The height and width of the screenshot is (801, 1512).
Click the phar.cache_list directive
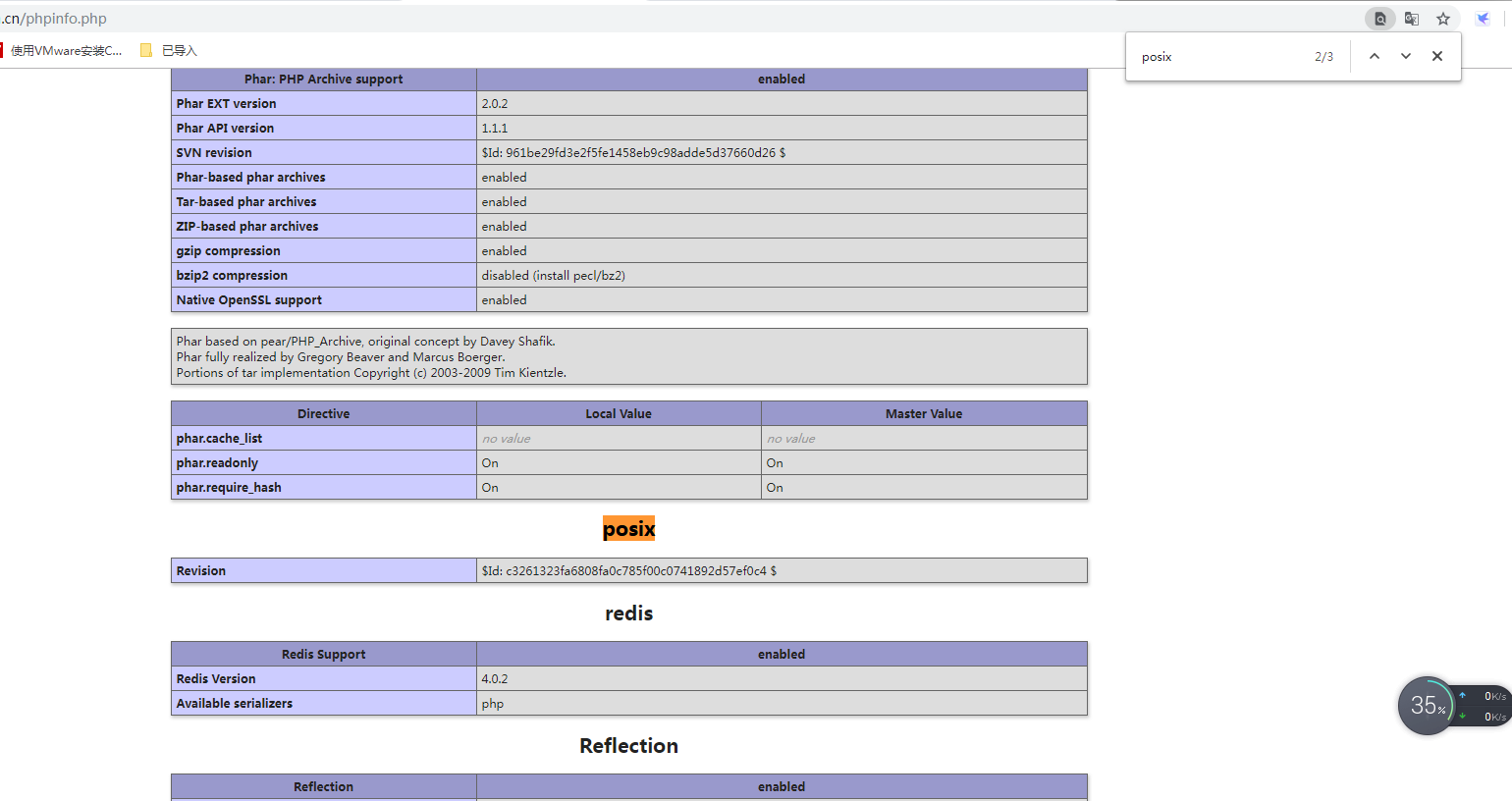(219, 438)
